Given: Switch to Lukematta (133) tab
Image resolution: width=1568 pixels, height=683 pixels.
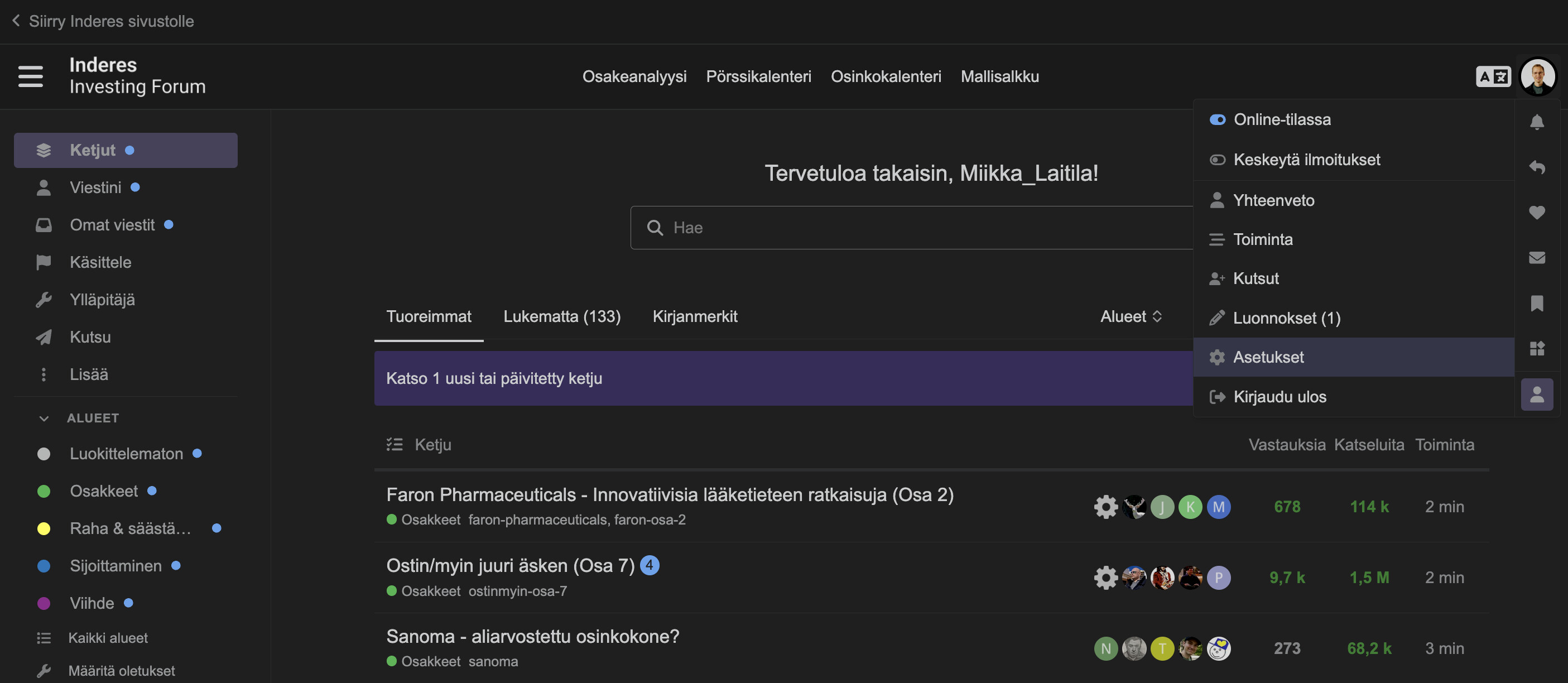Looking at the screenshot, I should [x=561, y=316].
